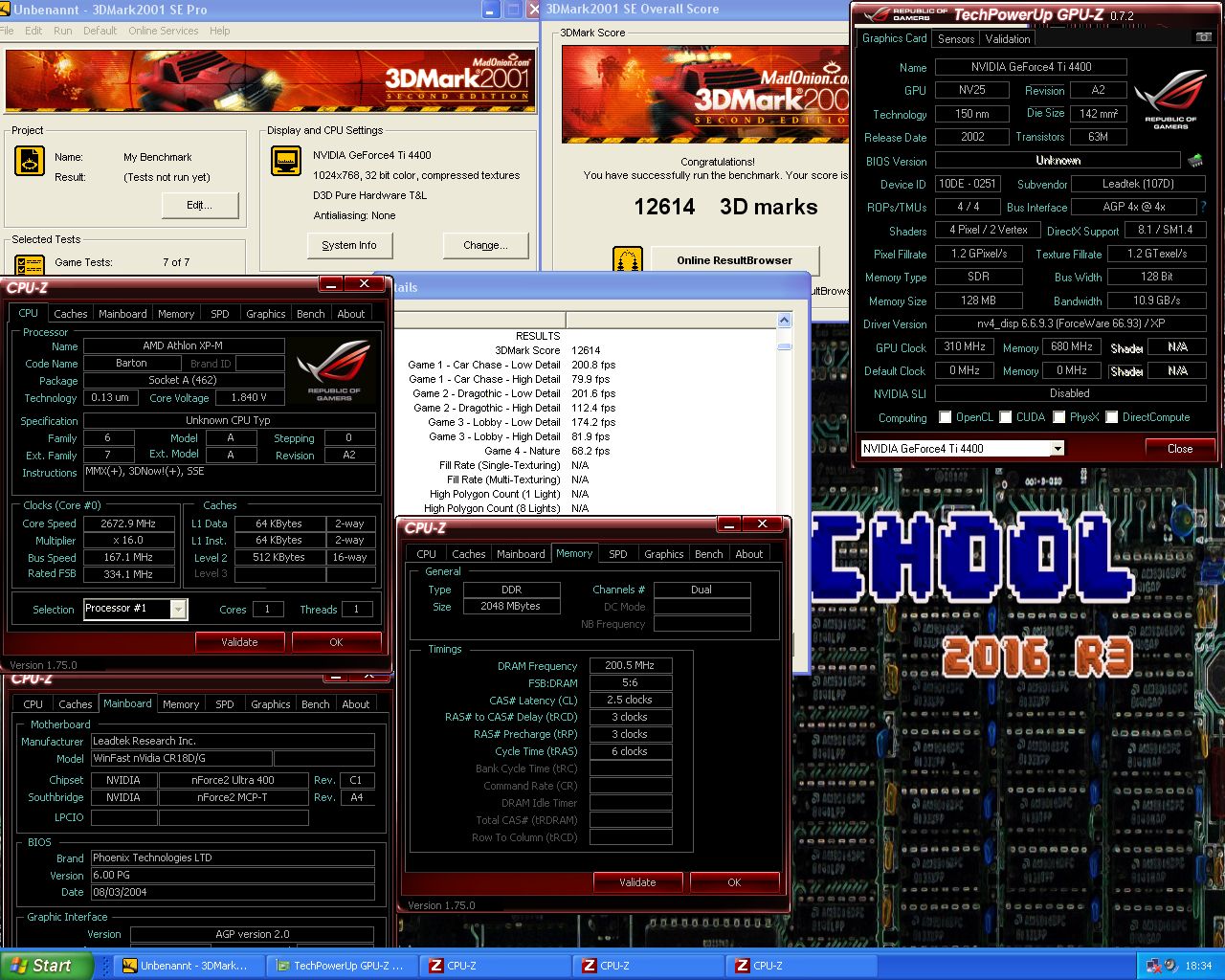Viewport: 1225px width, 980px height.
Task: Click the nForce2 Ultra 400 chipset field
Action: click(x=234, y=780)
